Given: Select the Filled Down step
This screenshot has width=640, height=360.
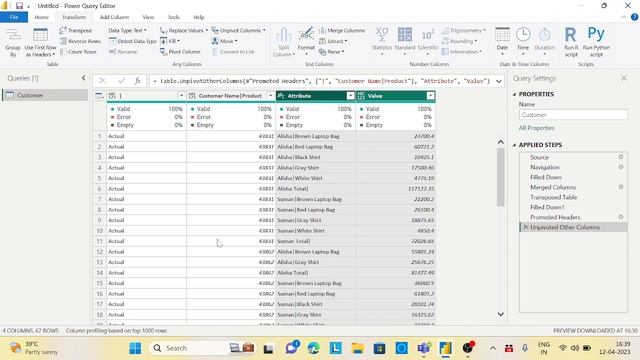Looking at the screenshot, I should pos(546,177).
